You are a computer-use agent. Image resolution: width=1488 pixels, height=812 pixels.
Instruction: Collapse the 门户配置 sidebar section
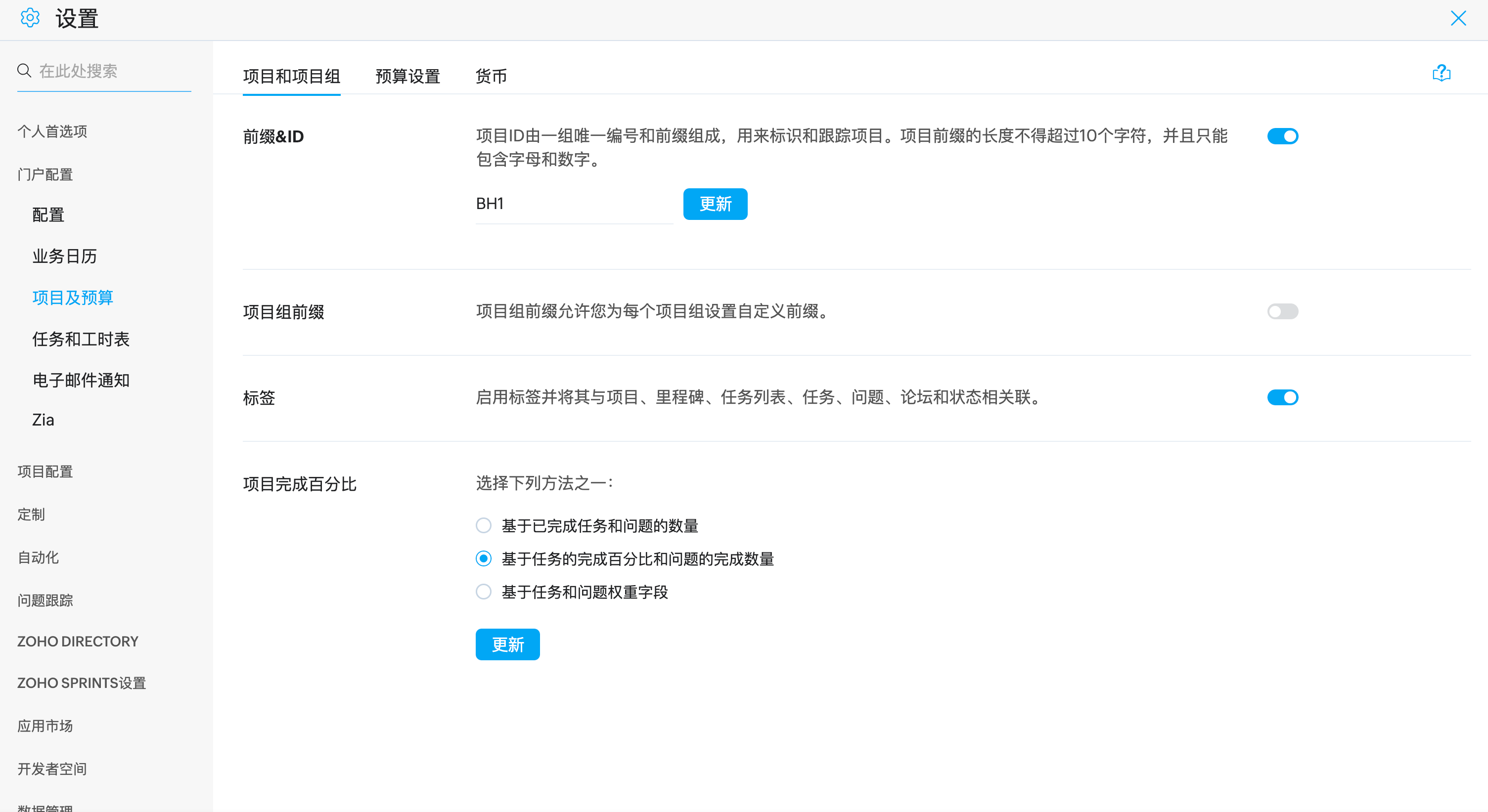click(45, 174)
